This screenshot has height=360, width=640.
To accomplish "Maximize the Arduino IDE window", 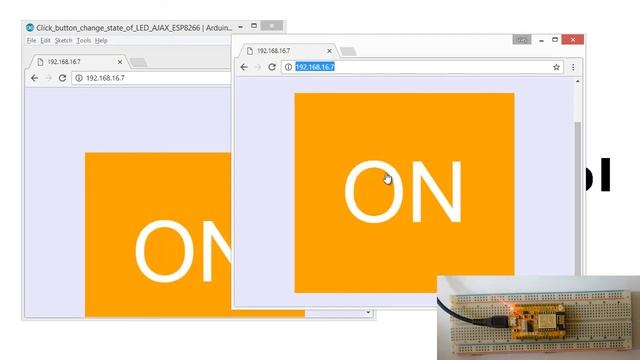I will pos(254,26).
